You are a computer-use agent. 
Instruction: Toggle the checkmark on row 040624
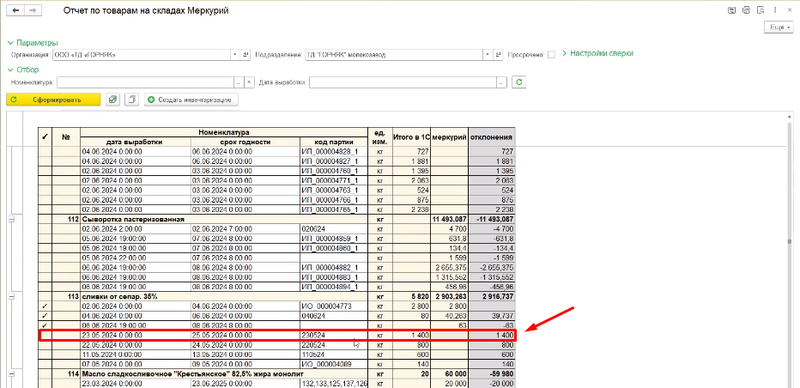[x=46, y=316]
